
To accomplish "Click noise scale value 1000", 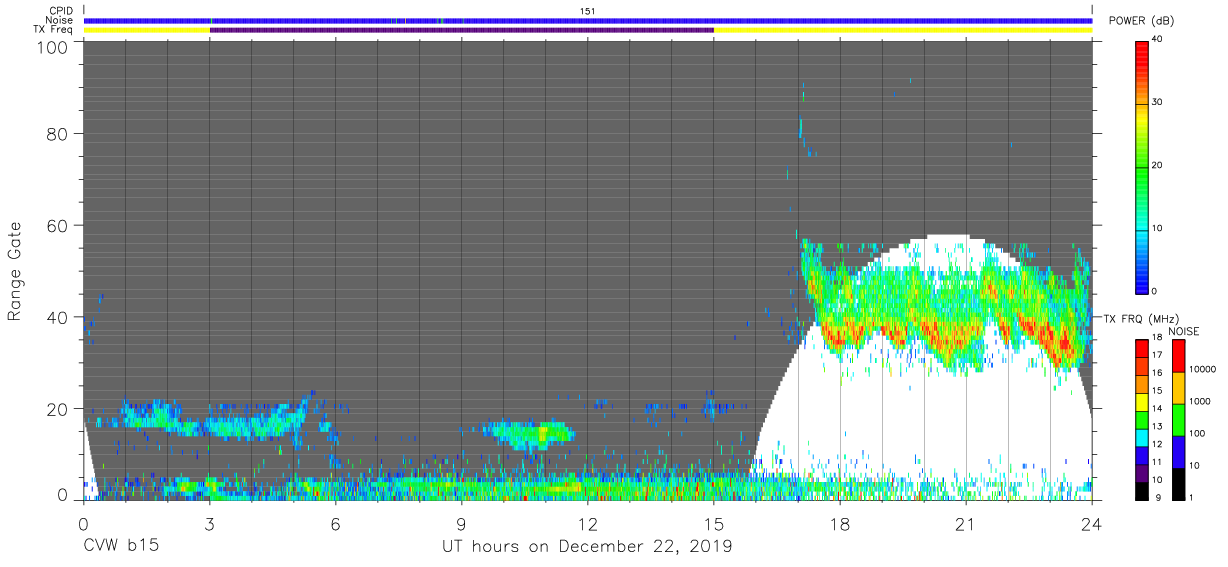I will click(1200, 401).
